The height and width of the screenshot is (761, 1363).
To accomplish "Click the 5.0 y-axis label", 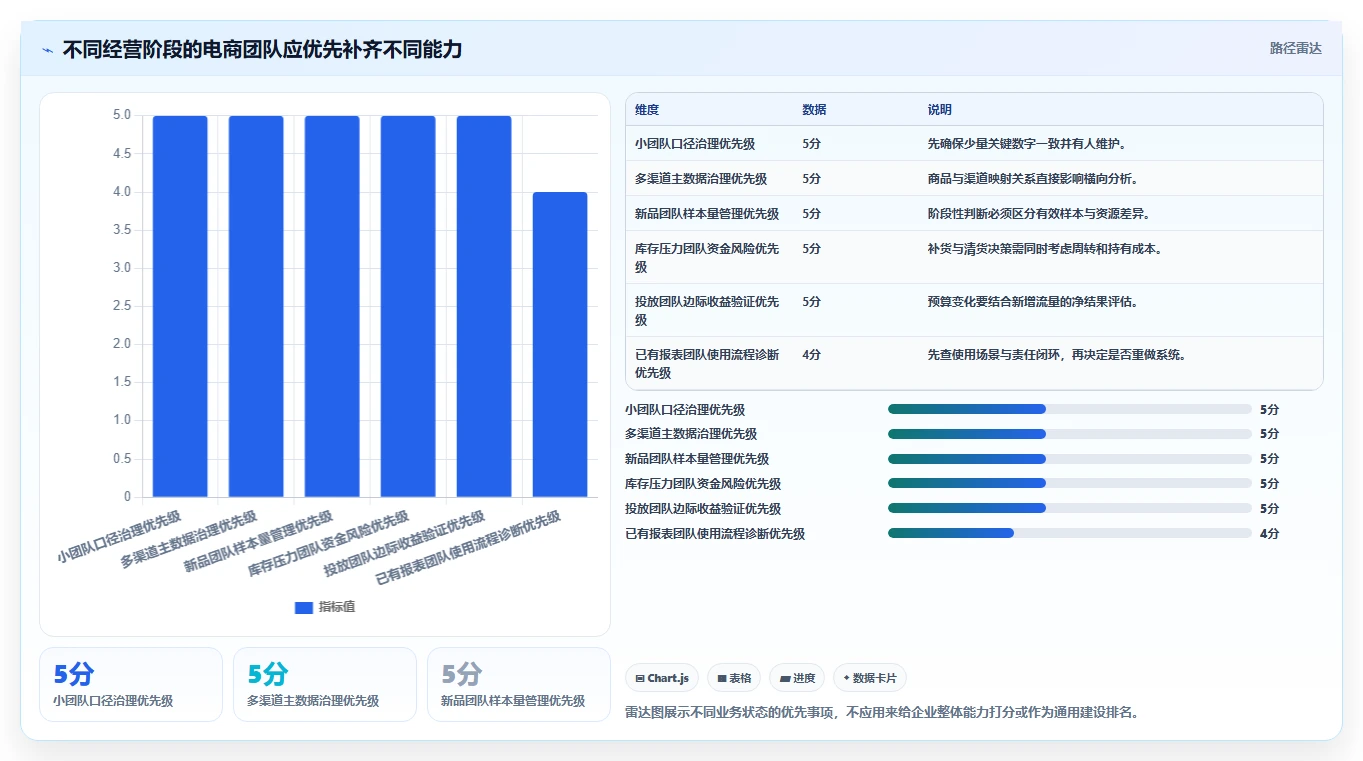I will [x=121, y=116].
